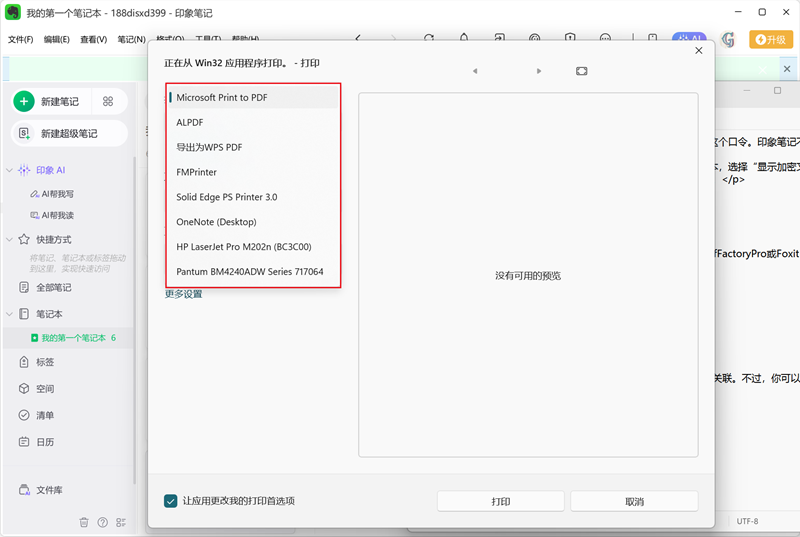Click 快捷方式 star icon

pos(24,239)
